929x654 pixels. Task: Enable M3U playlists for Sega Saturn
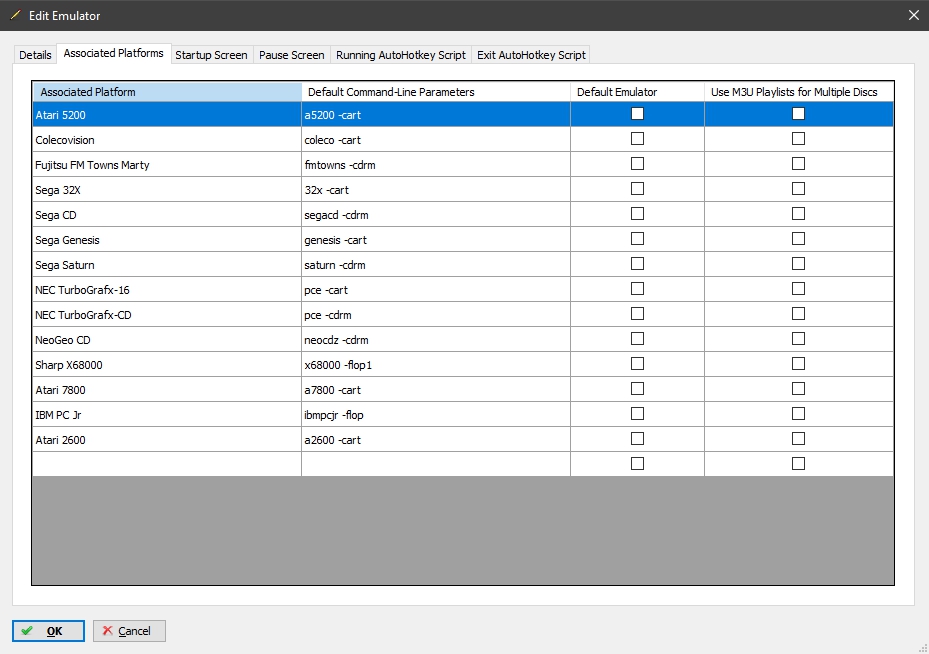click(799, 264)
